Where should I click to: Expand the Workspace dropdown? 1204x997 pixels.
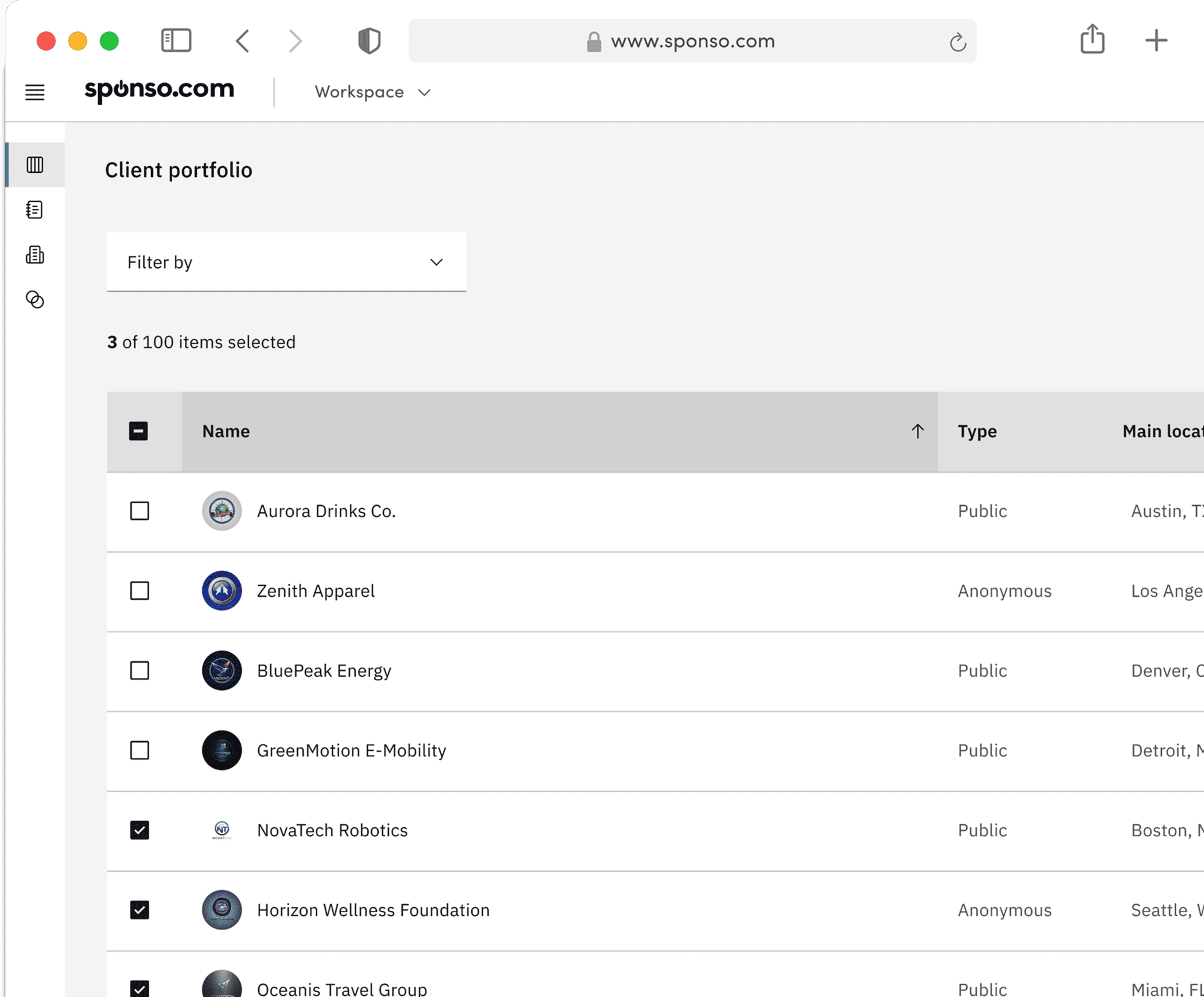point(373,92)
